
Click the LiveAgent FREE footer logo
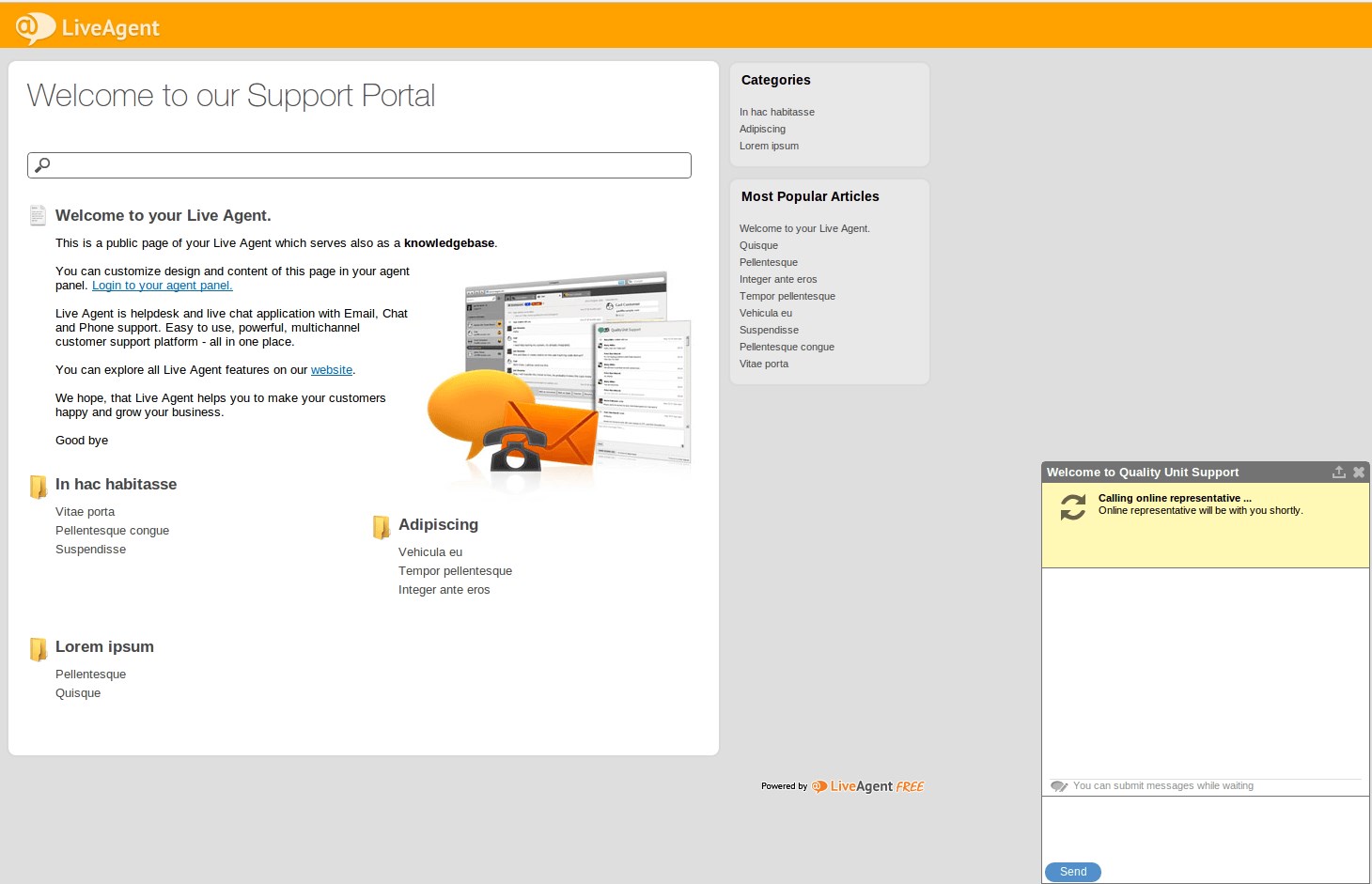[x=867, y=786]
